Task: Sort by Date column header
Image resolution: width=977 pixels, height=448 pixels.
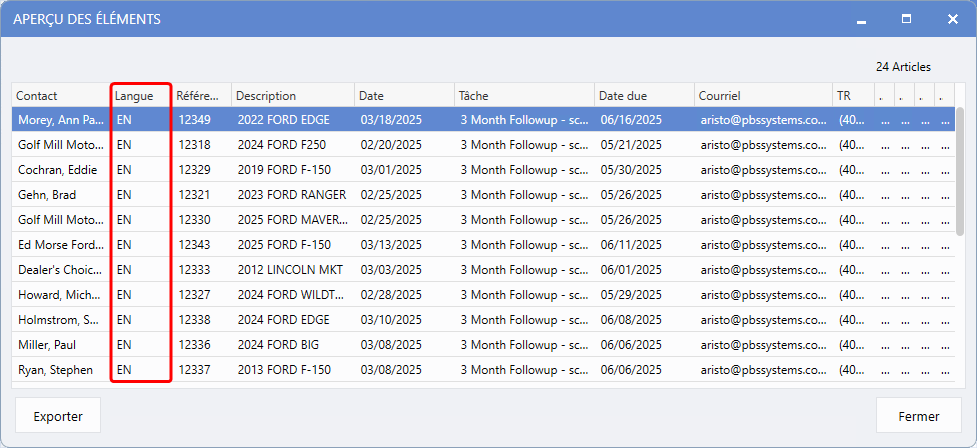Action: click(403, 96)
